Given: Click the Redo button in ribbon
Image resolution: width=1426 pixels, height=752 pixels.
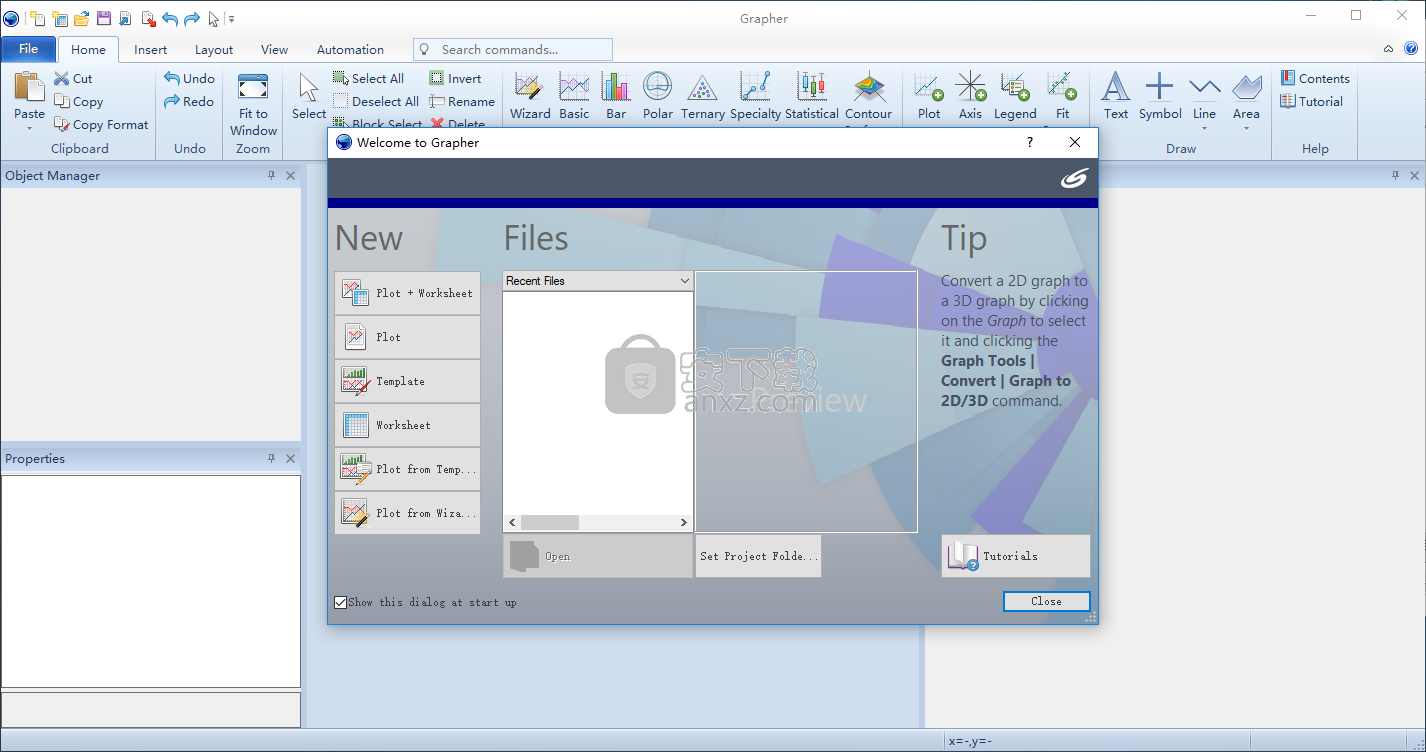Looking at the screenshot, I should (x=189, y=101).
